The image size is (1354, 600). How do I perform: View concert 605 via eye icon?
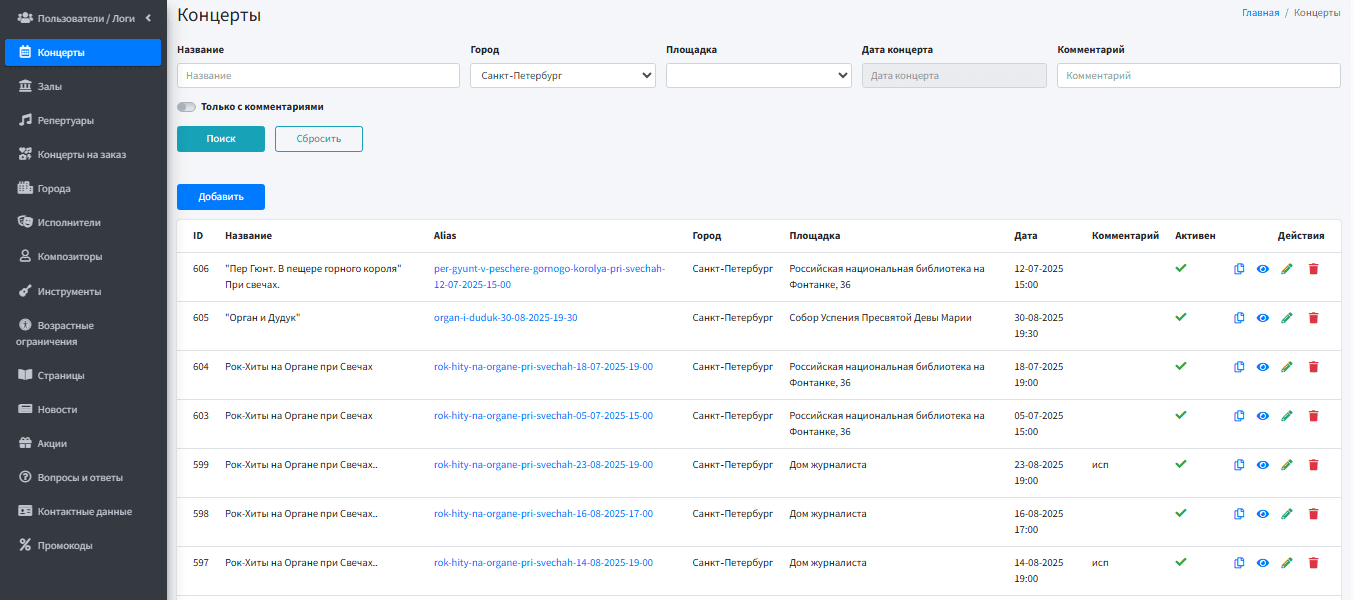1263,318
